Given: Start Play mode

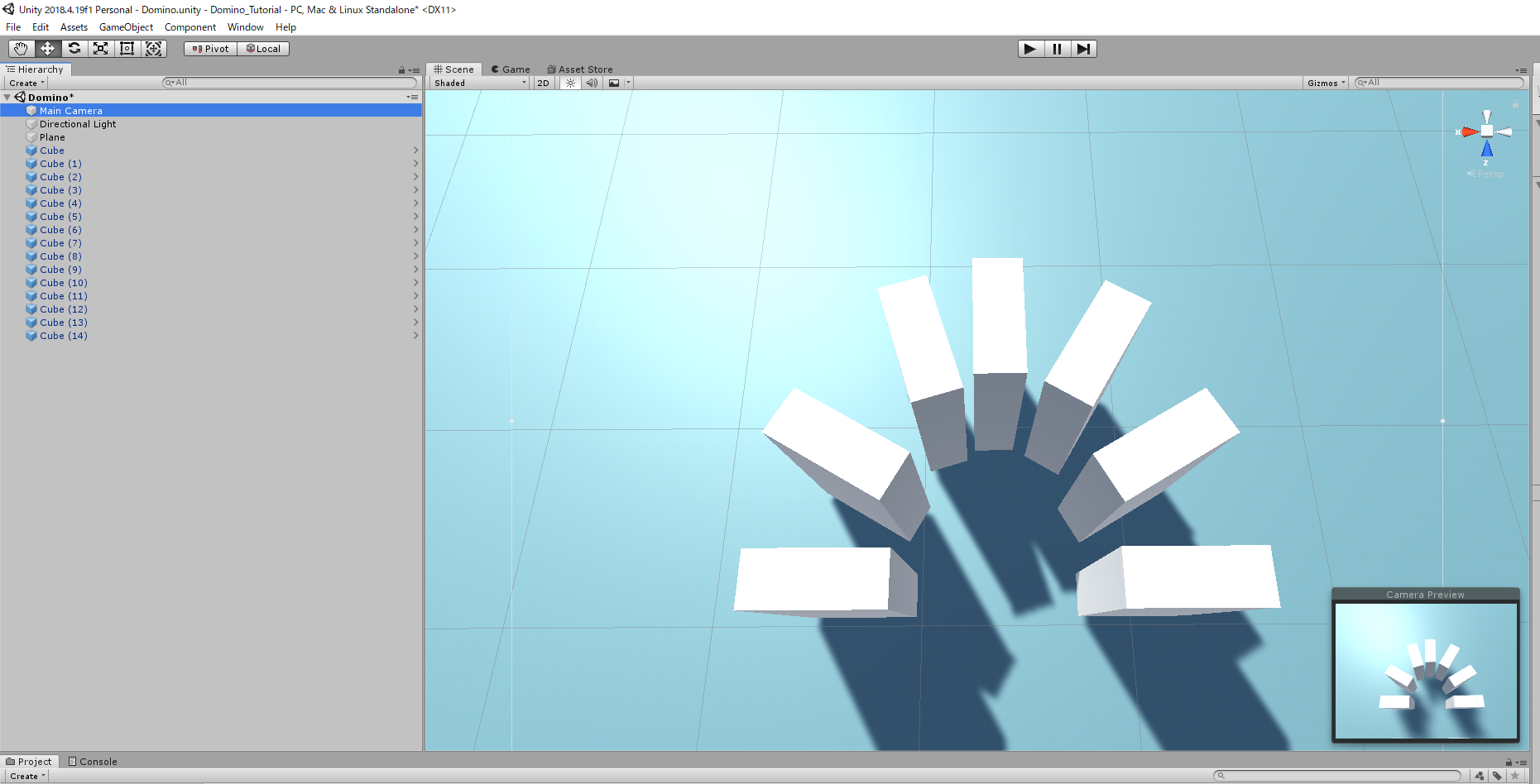Looking at the screenshot, I should (x=1030, y=49).
